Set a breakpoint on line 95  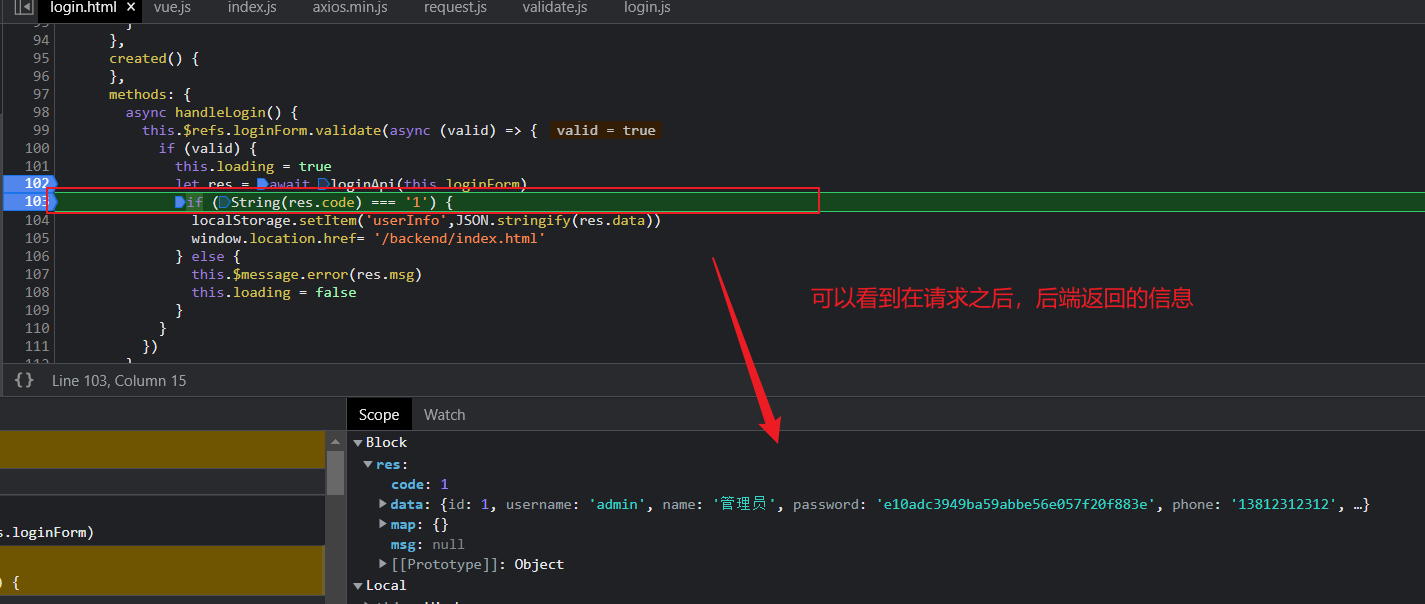pos(40,58)
